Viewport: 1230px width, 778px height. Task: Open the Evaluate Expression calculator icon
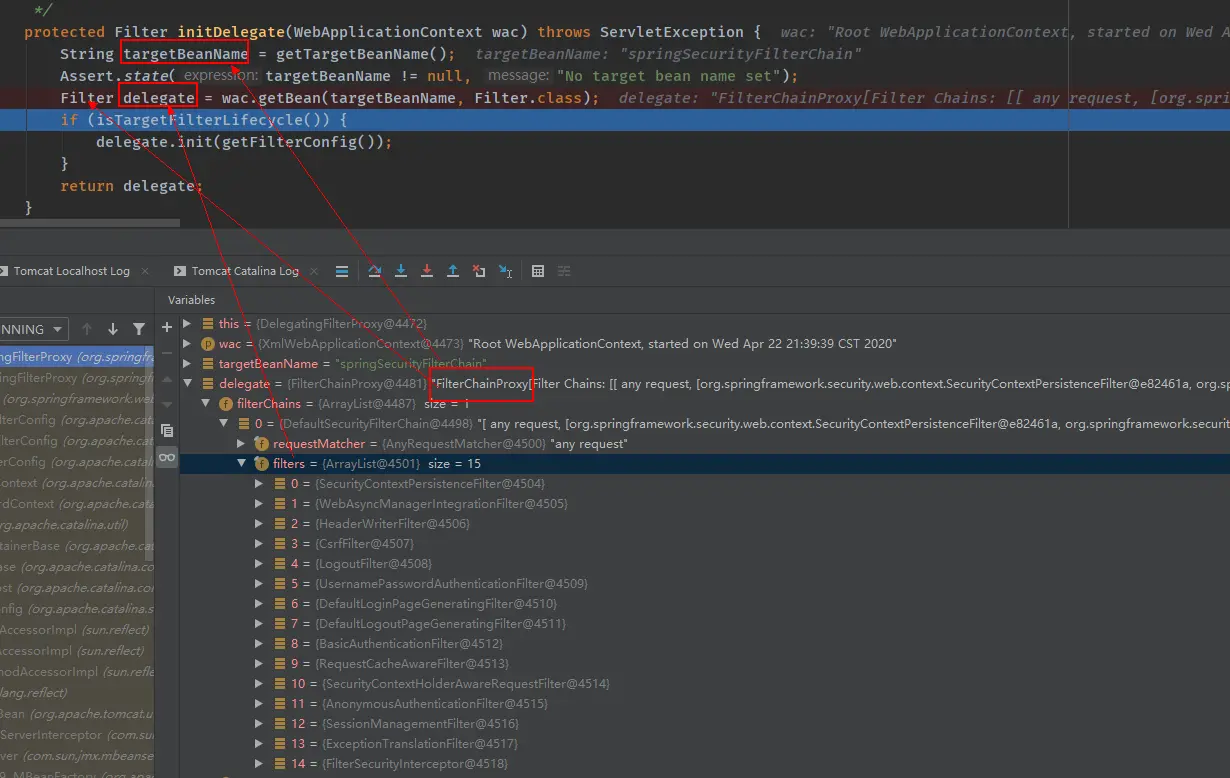(536, 270)
